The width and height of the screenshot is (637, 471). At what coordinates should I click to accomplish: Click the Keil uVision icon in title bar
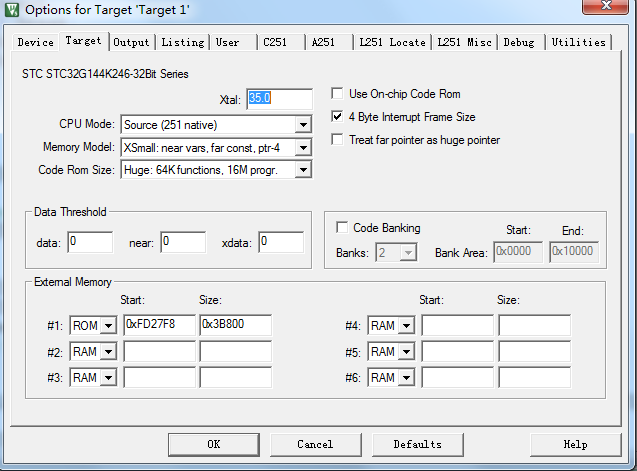tap(12, 9)
